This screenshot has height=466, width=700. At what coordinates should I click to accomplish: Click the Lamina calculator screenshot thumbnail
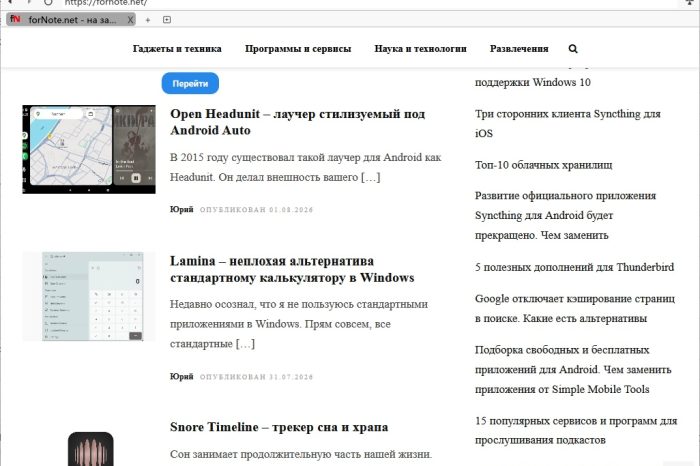(x=89, y=296)
